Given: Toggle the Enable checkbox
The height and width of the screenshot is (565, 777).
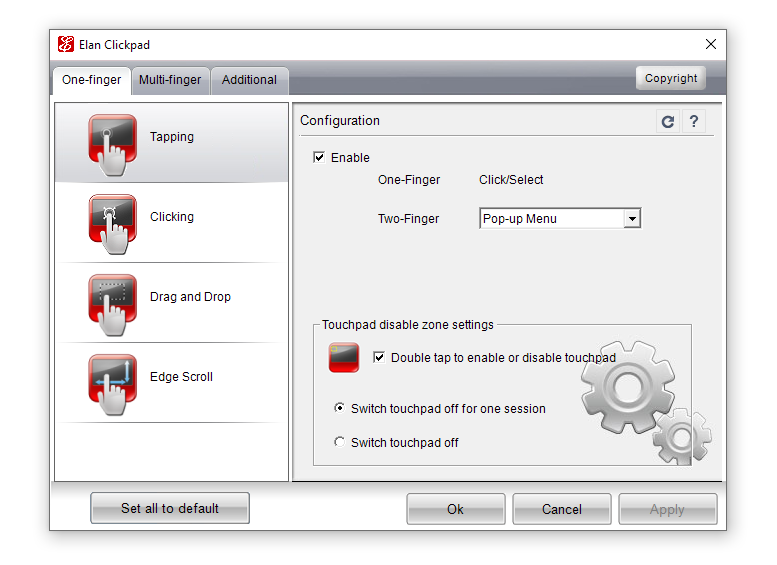Looking at the screenshot, I should coord(319,158).
